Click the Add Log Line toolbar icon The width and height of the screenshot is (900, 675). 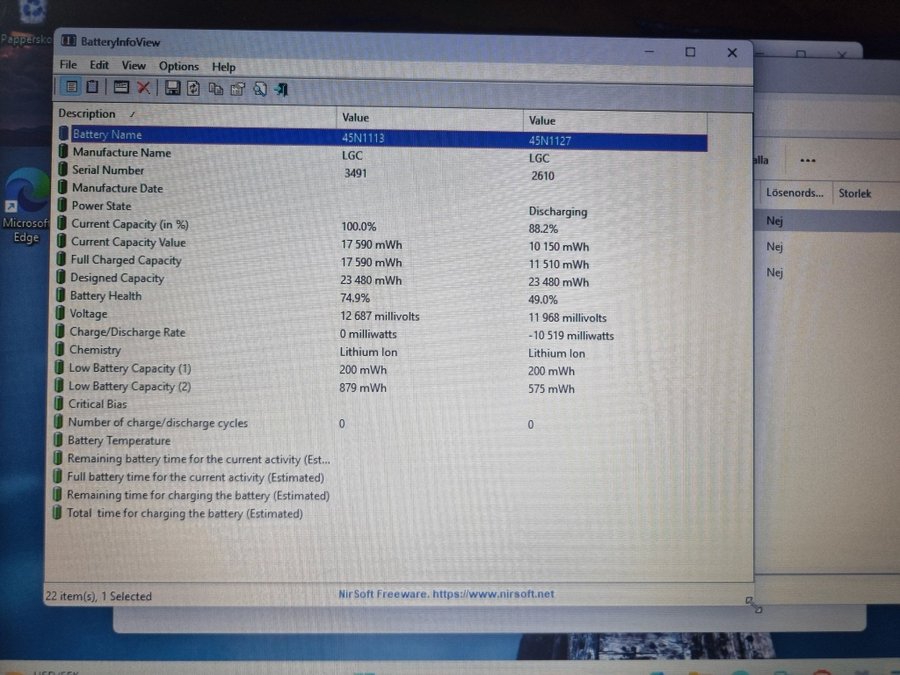pyautogui.click(x=121, y=87)
